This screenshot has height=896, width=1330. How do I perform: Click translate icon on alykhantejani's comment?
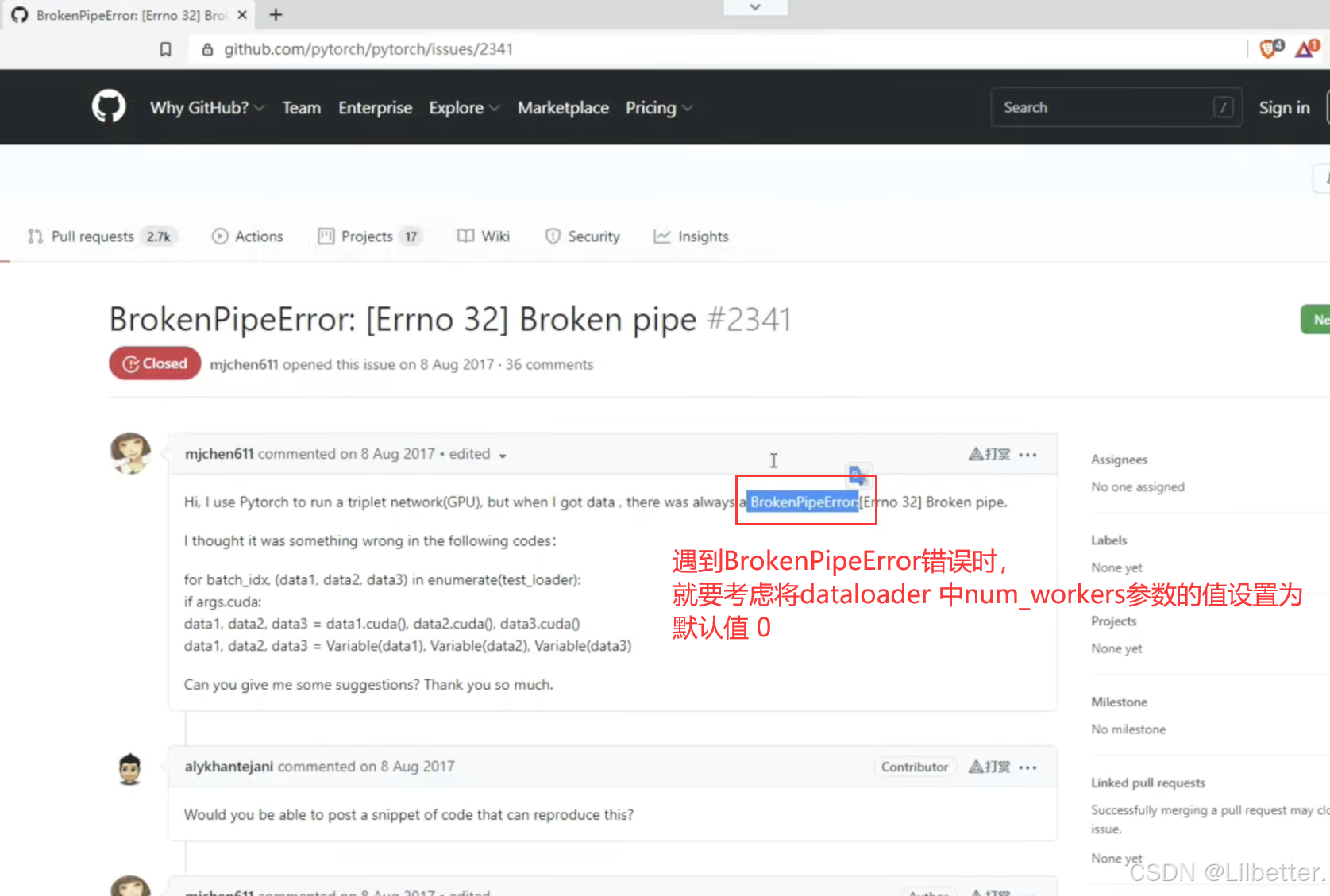[x=989, y=767]
